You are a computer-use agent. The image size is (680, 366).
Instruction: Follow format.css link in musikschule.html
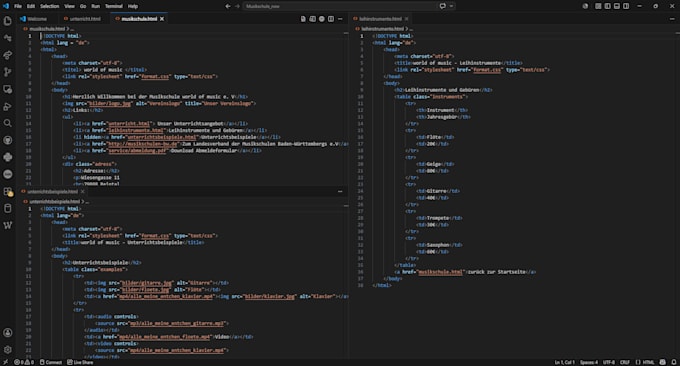154,76
